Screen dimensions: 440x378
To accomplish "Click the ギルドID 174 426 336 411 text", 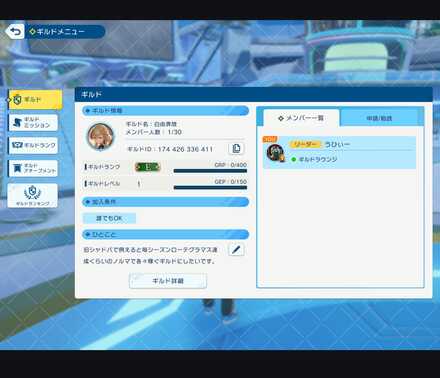I will (170, 149).
